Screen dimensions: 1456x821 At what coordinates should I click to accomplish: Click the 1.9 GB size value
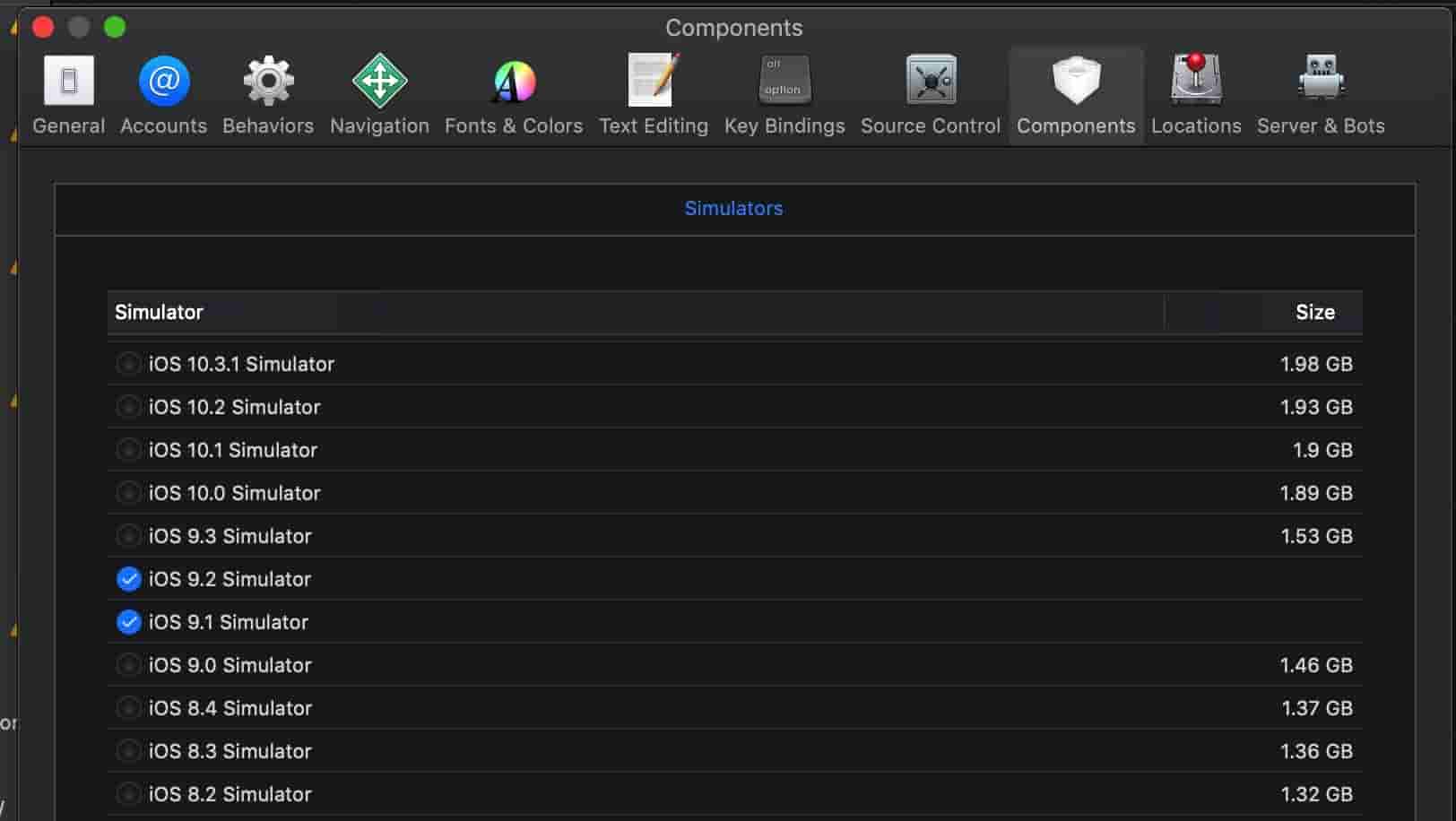pos(1322,450)
